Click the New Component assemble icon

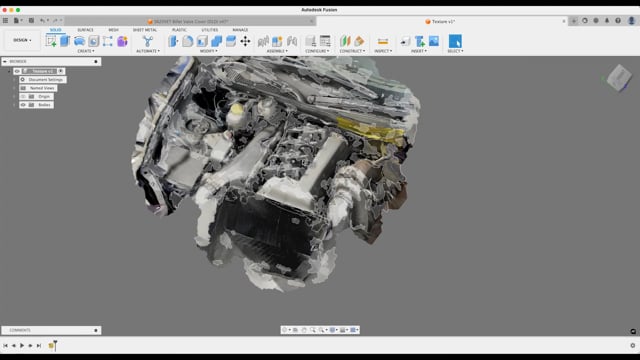(x=277, y=41)
